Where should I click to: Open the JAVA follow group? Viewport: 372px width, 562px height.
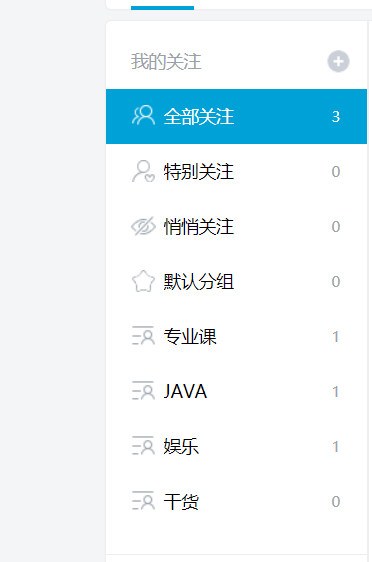[237, 391]
